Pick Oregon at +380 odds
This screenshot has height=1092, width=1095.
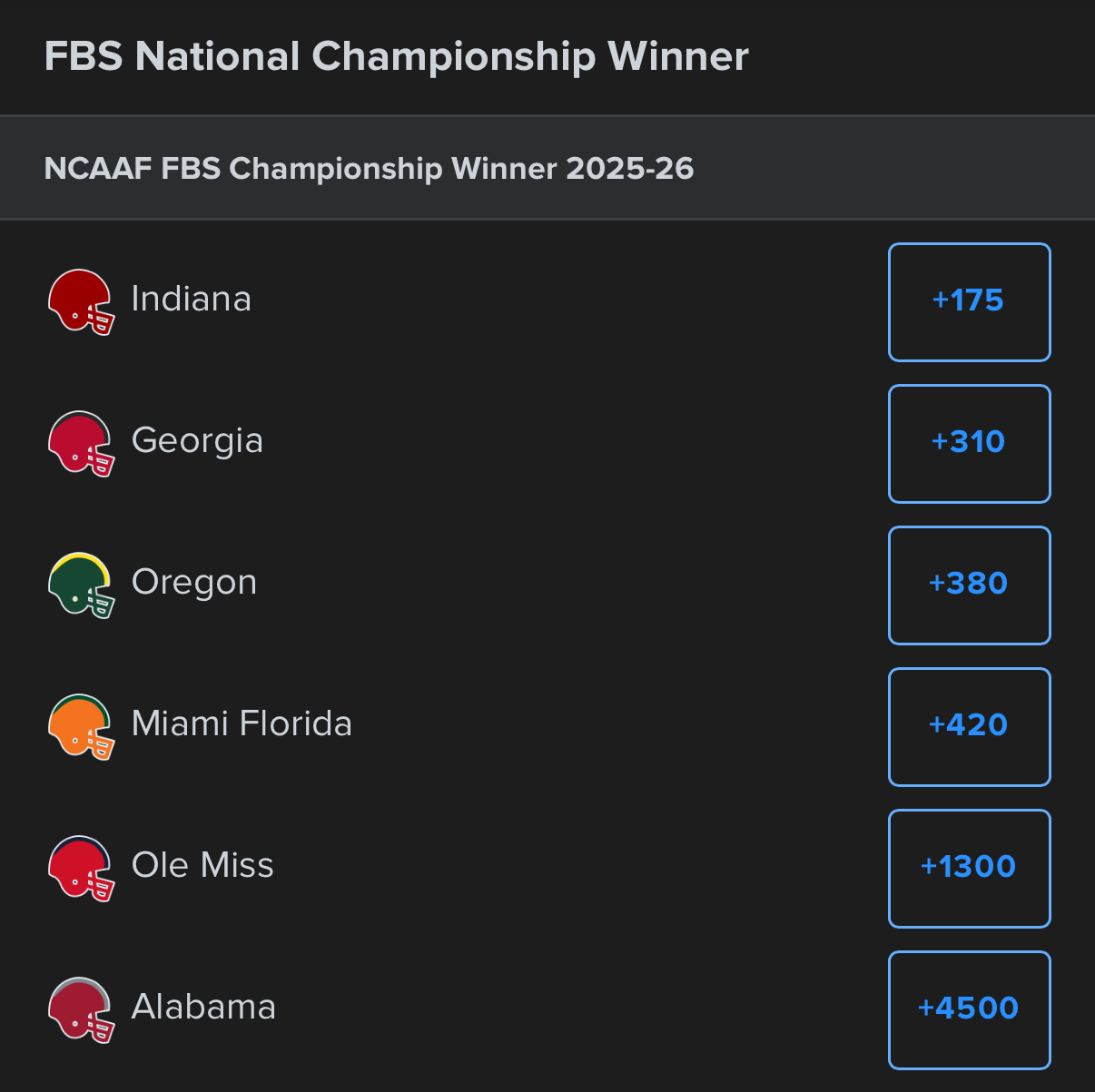click(x=969, y=585)
